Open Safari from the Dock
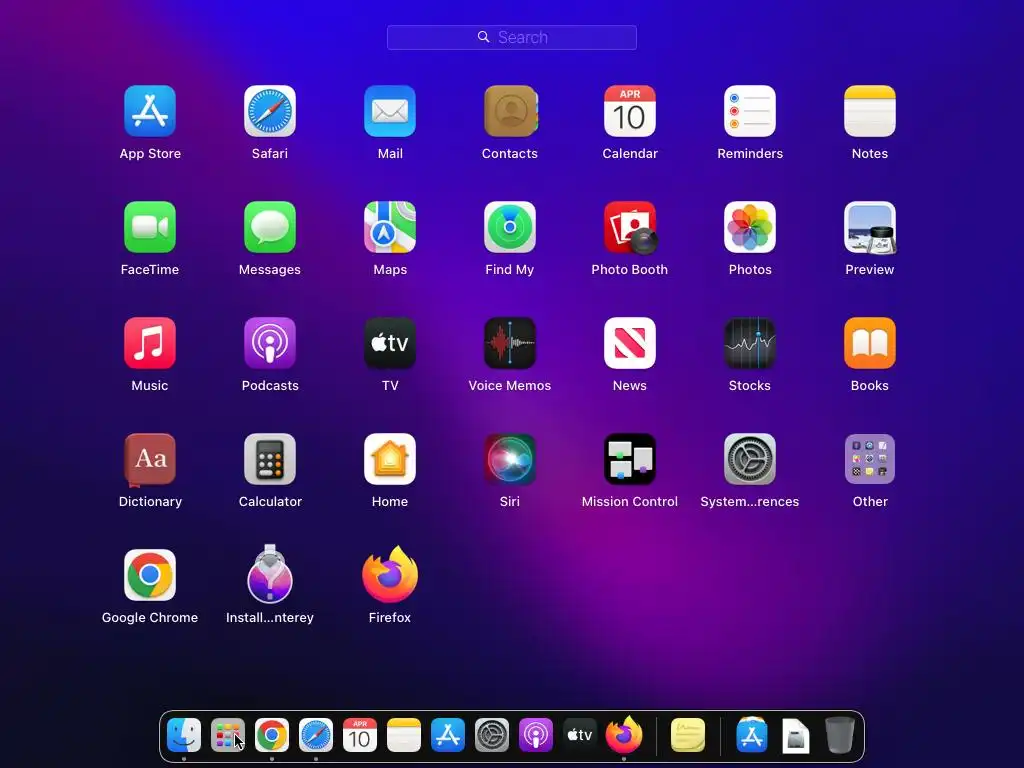Image resolution: width=1024 pixels, height=768 pixels. [316, 735]
